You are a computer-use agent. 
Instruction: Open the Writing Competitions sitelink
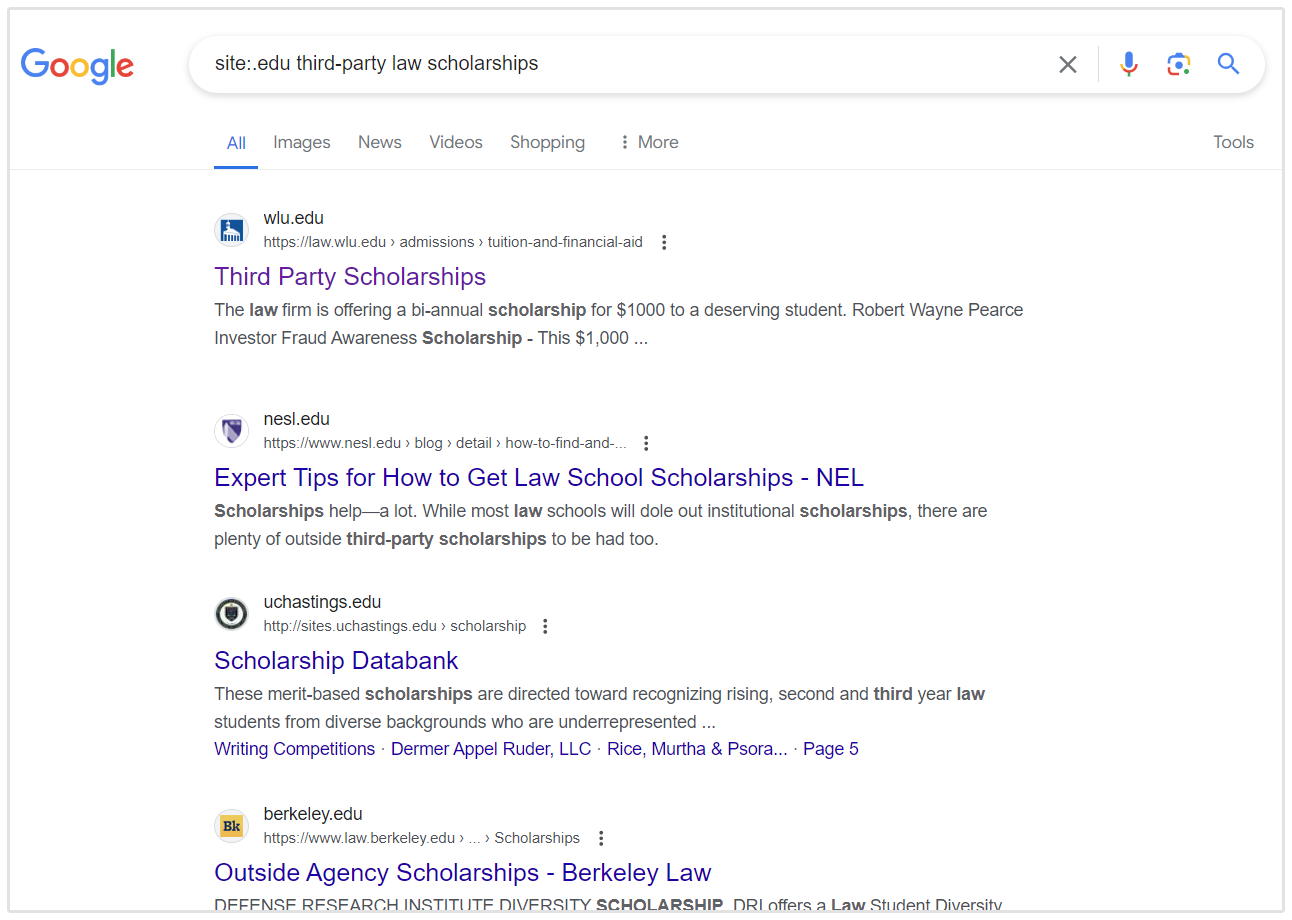pyautogui.click(x=294, y=749)
